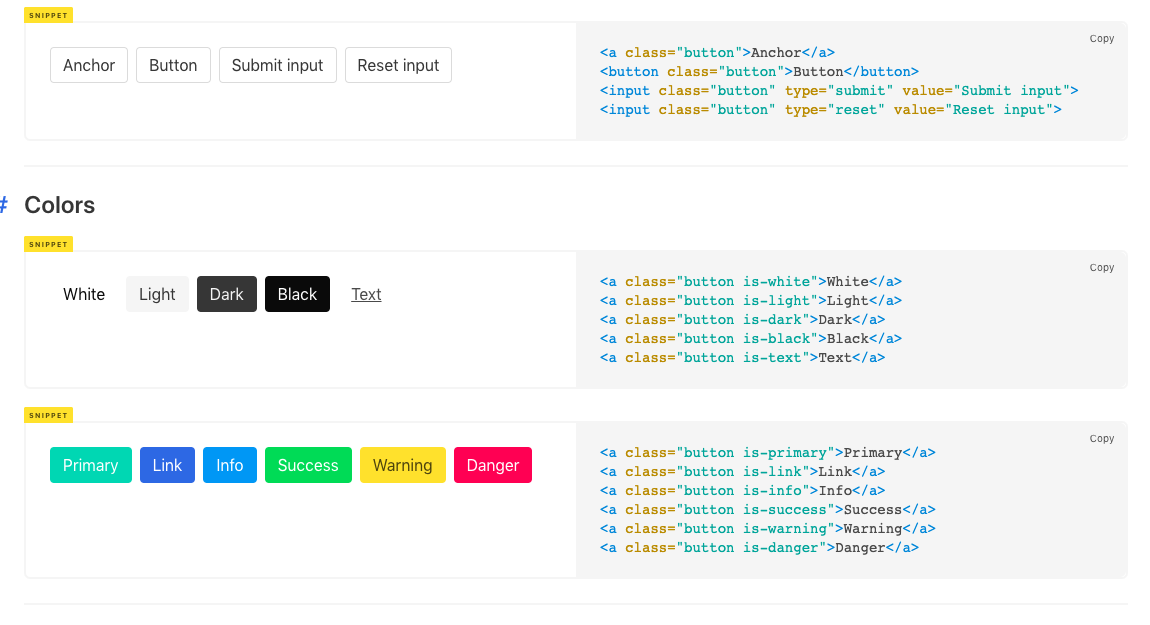Click the is-dark code line
1150x625 pixels.
pyautogui.click(x=742, y=320)
